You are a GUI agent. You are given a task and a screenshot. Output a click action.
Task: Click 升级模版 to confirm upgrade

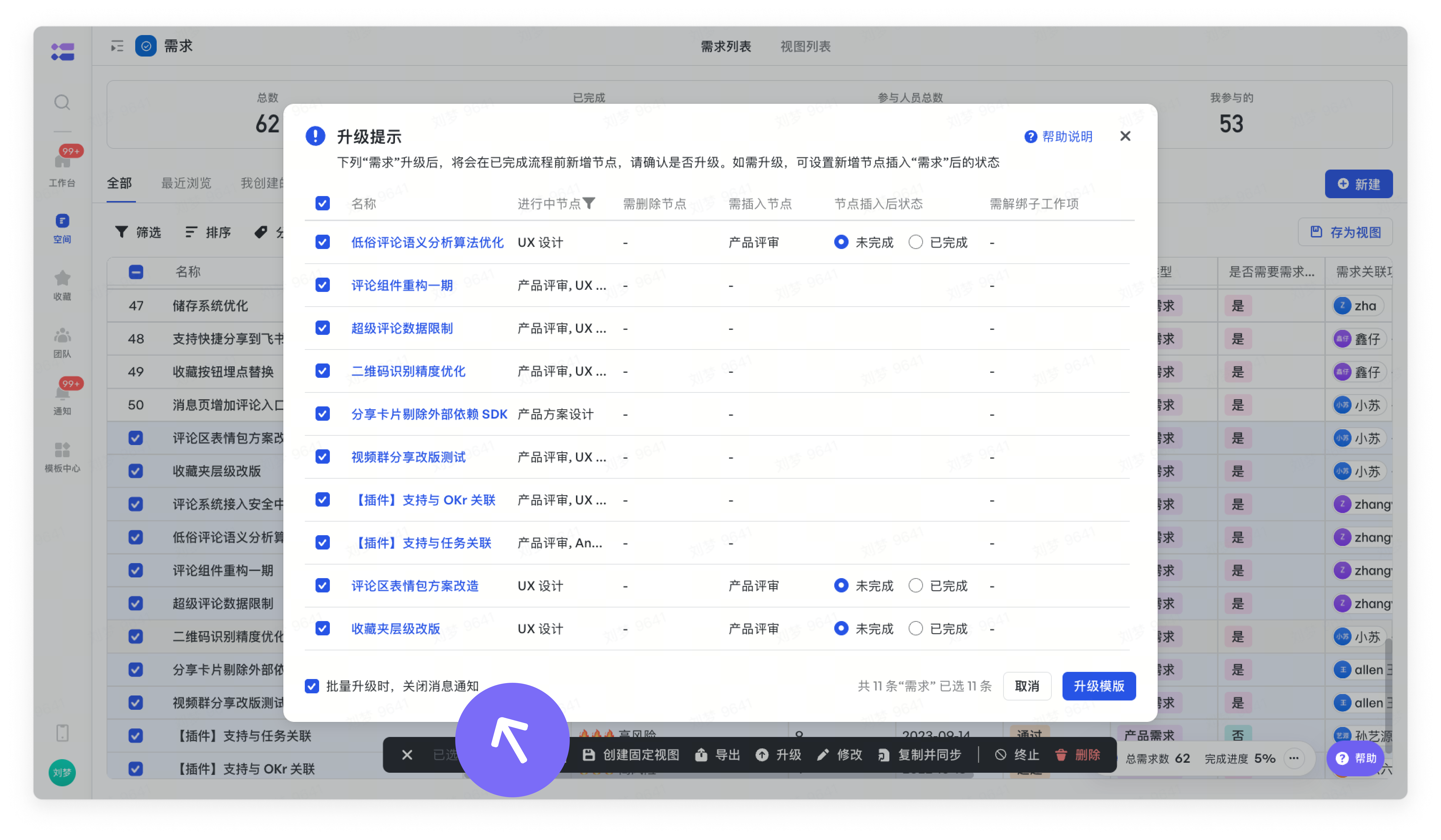1099,686
